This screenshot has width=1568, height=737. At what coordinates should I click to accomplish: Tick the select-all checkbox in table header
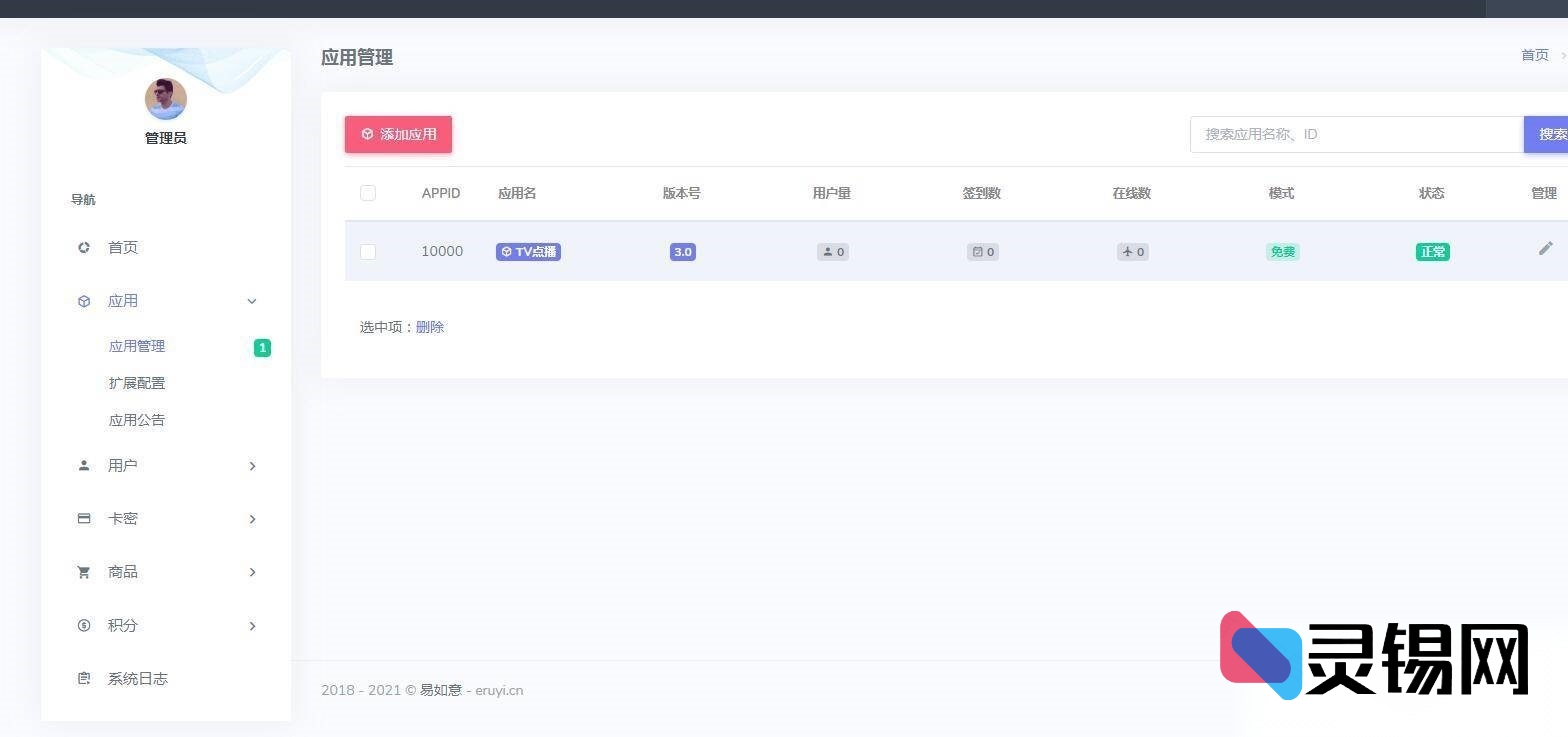tap(368, 193)
